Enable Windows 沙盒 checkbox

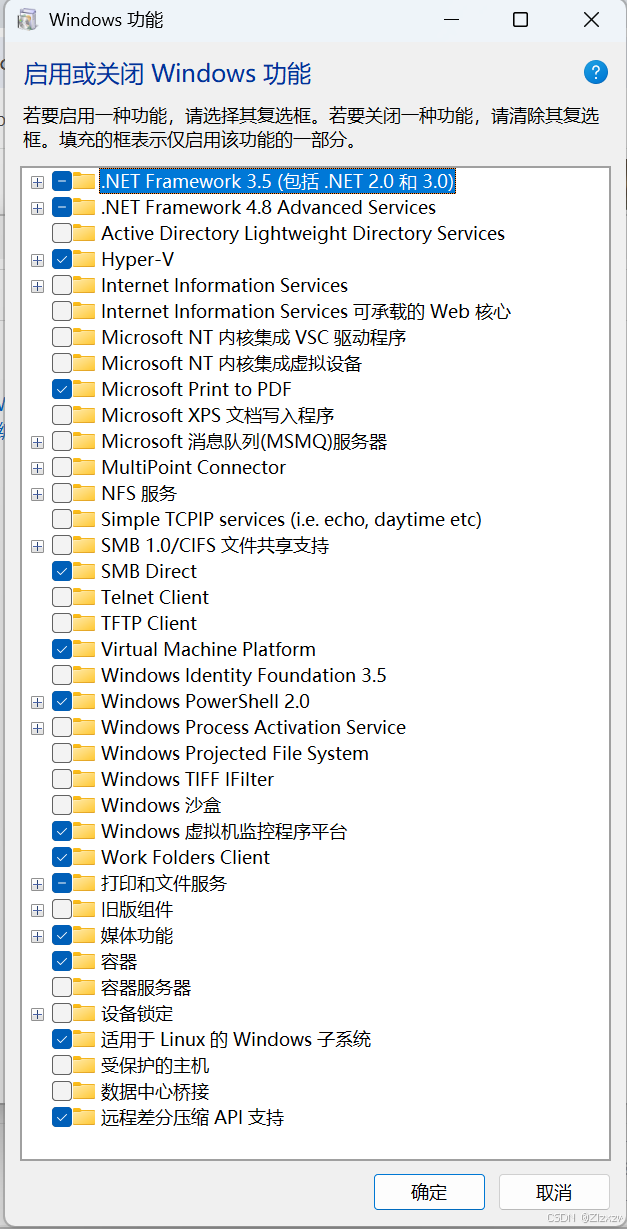coord(61,805)
